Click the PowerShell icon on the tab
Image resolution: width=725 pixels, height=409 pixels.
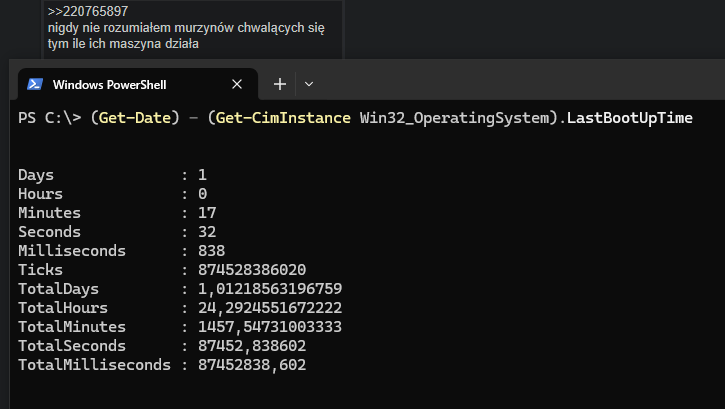point(35,84)
